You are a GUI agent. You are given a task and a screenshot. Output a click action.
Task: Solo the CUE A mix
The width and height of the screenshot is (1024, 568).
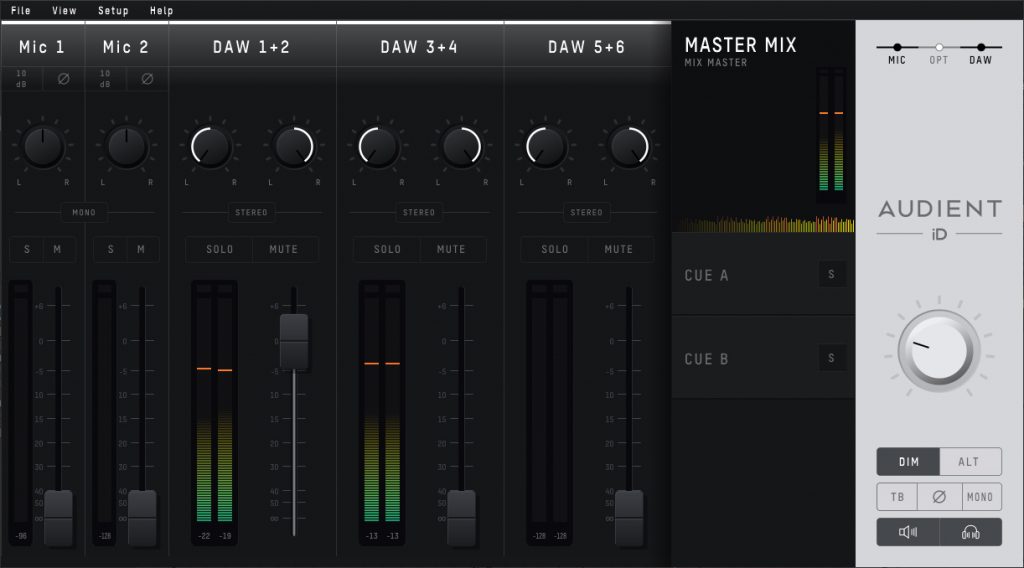831,274
